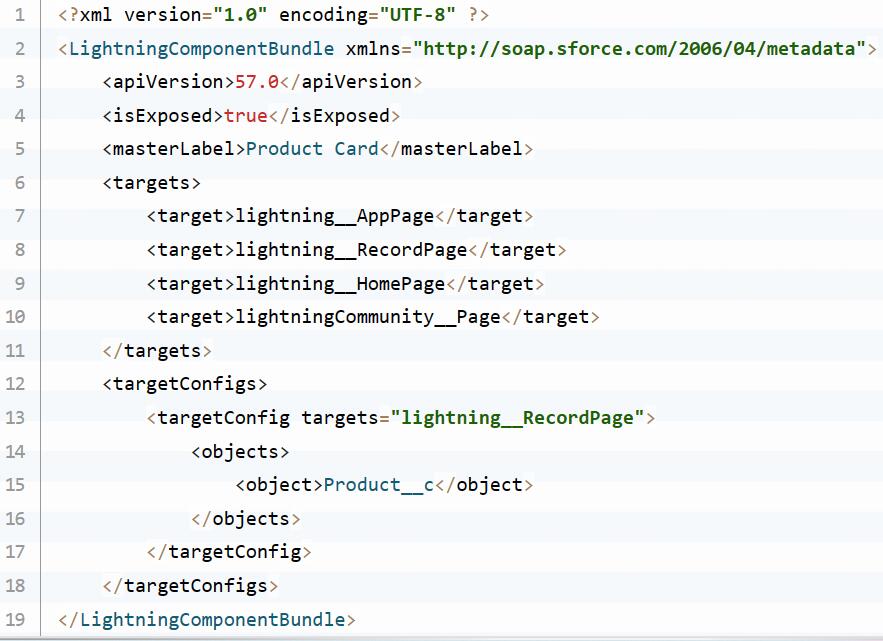Click the closing targets tag on line 11
This screenshot has height=641, width=883.
[x=157, y=350]
